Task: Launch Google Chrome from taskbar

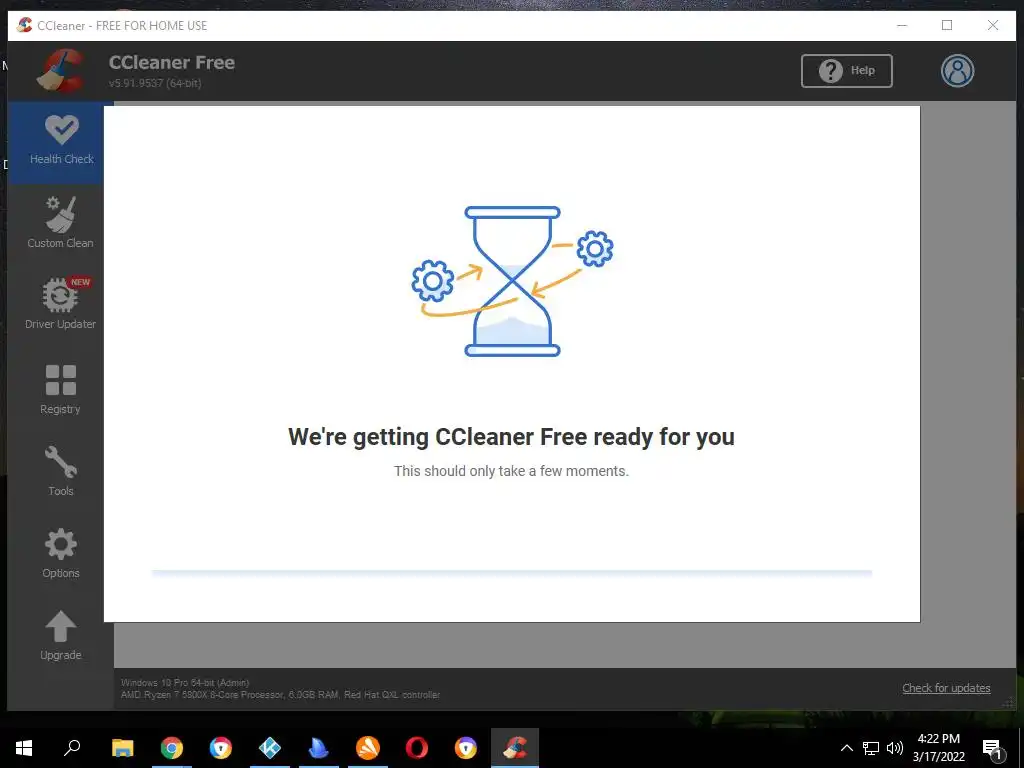Action: [x=172, y=748]
